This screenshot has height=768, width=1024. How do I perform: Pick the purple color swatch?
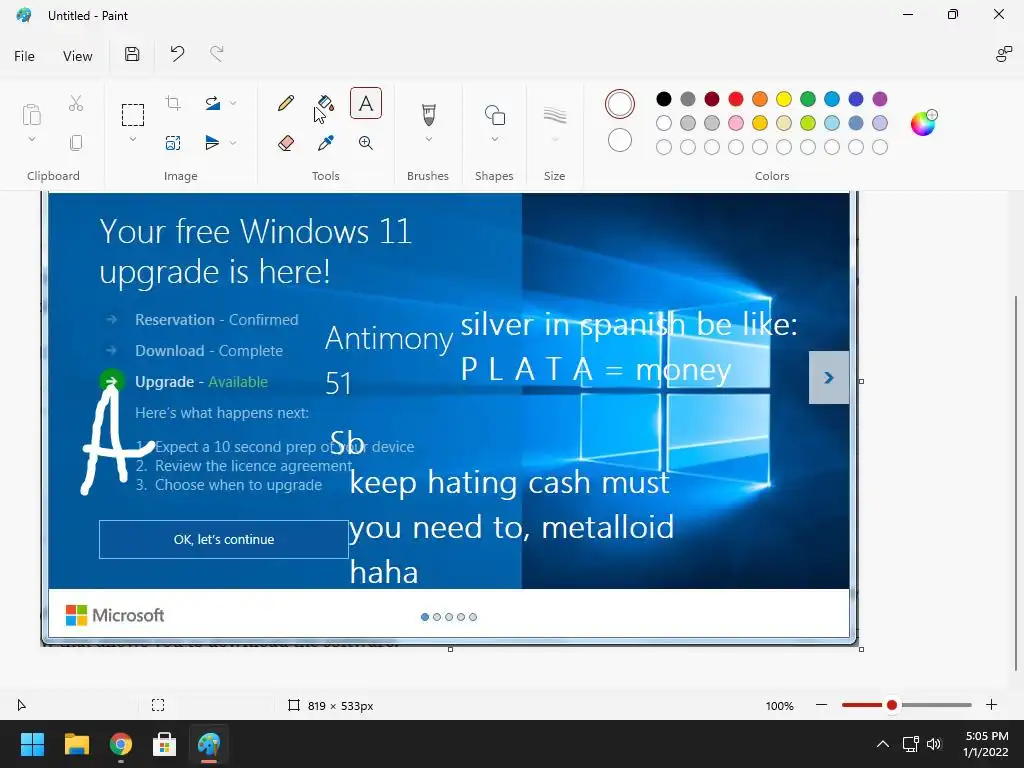[880, 99]
